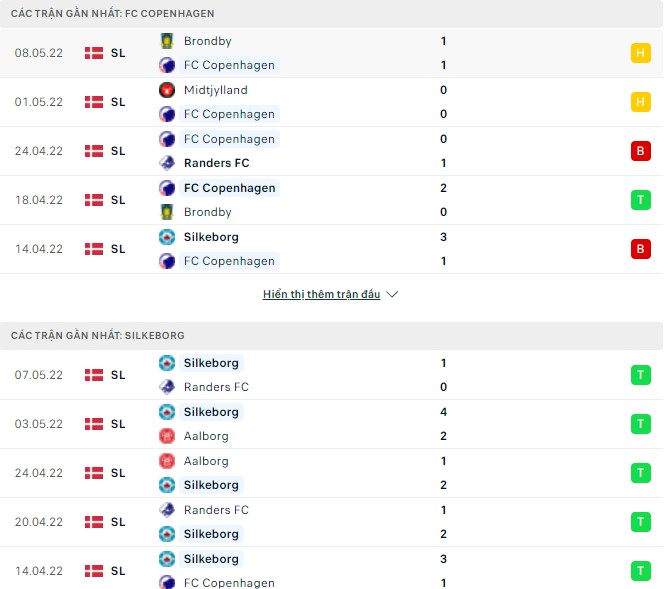Click the Randers FC logo in the 20.04.22 match
The height and width of the screenshot is (589, 669).
click(167, 510)
